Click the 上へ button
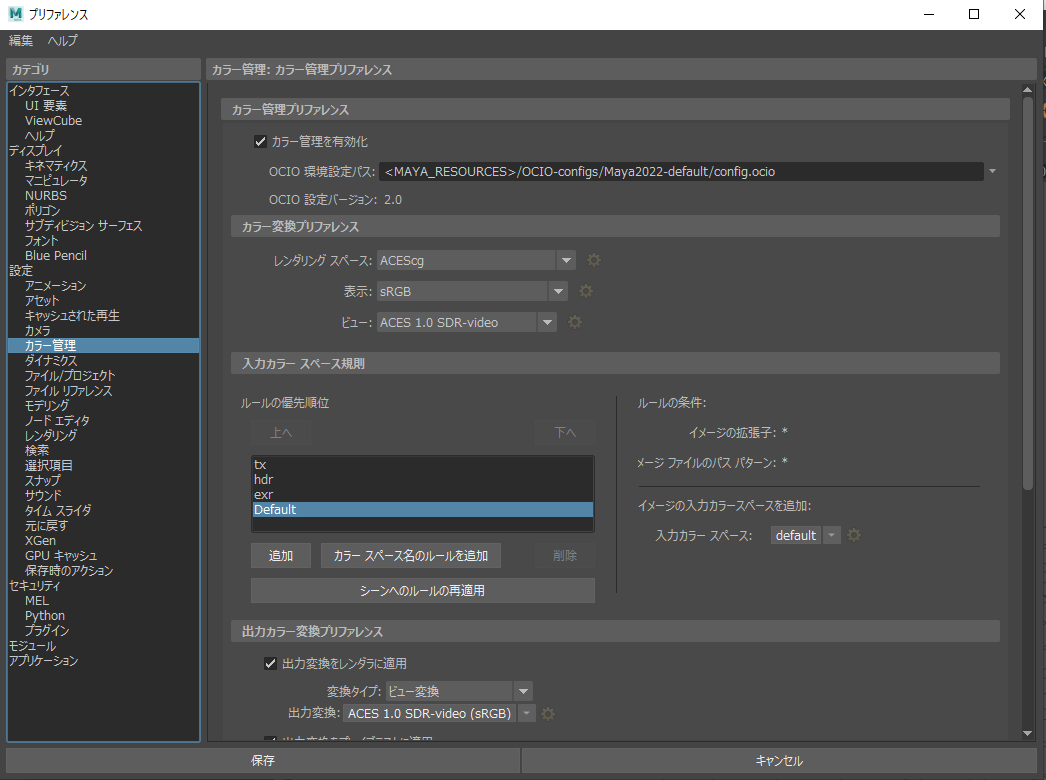The width and height of the screenshot is (1046, 780). (281, 433)
